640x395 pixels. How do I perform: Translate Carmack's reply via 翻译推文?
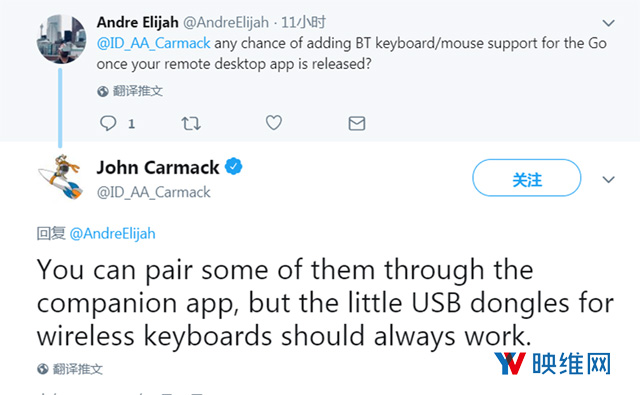tap(78, 369)
